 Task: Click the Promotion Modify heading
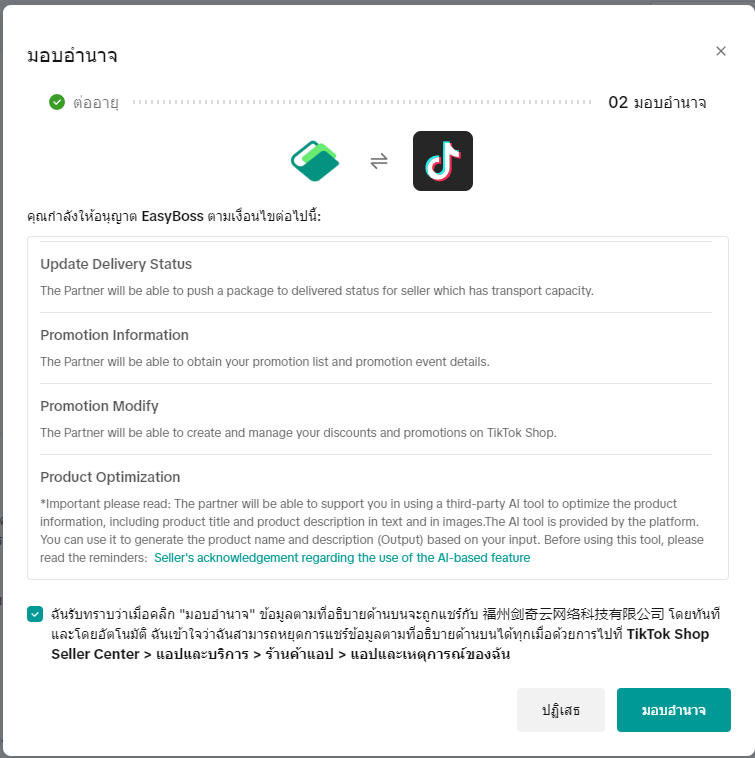[x=99, y=406]
